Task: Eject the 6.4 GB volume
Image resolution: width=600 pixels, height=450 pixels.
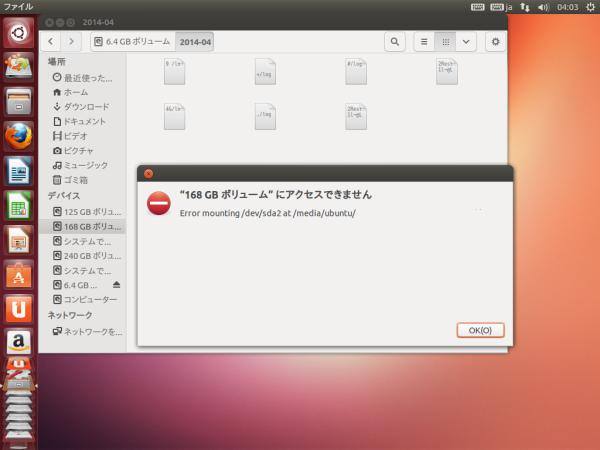Action: pos(116,285)
